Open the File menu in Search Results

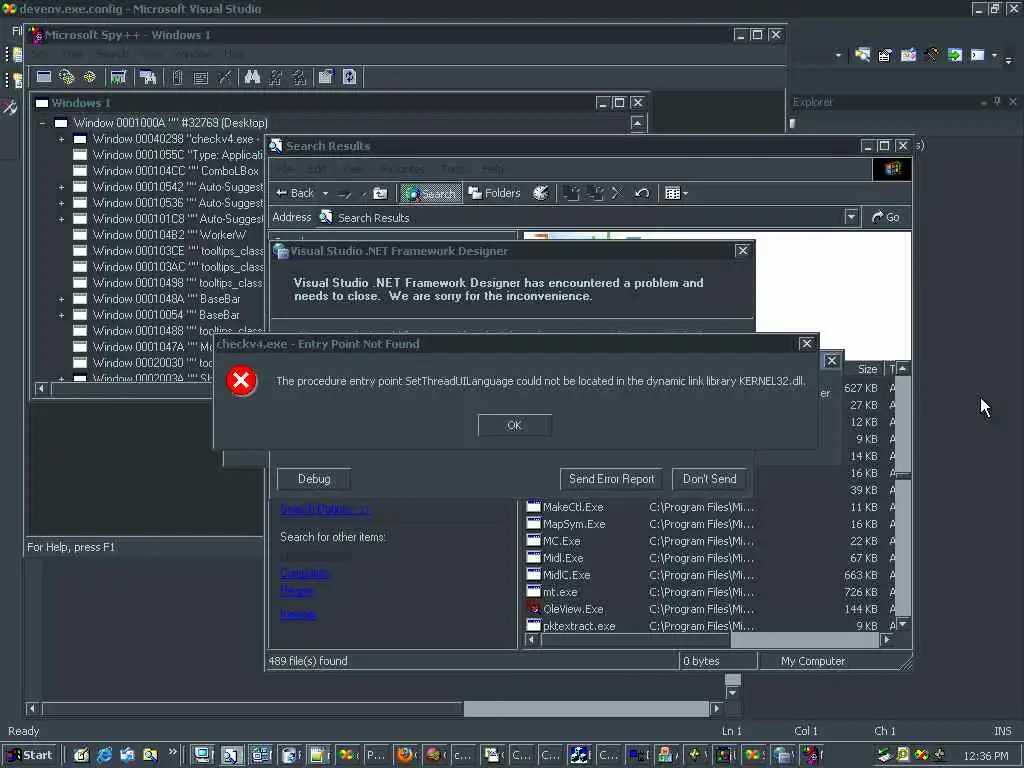coord(285,169)
